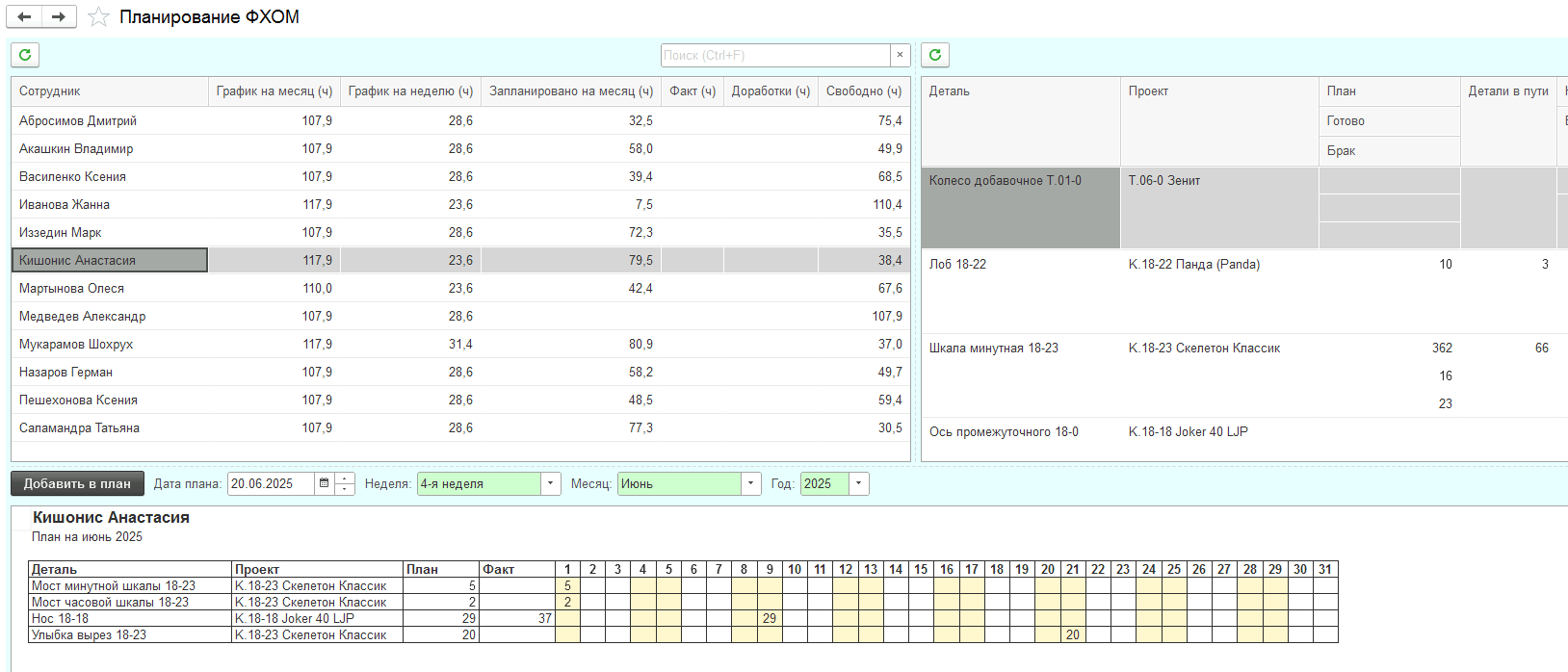1568x672 pixels.
Task: Clear the search field with X
Action: tap(900, 55)
